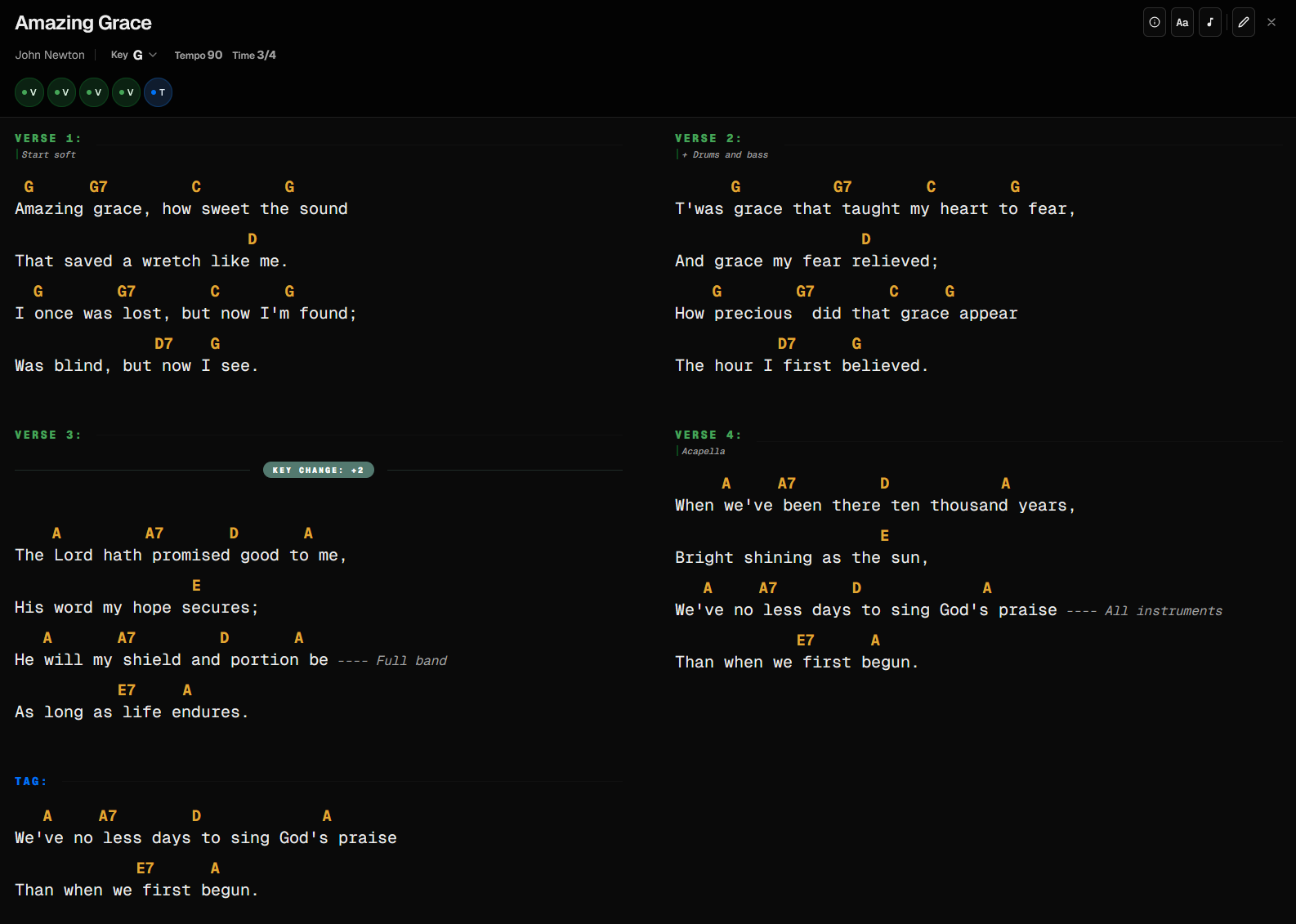This screenshot has height=924, width=1296.
Task: Click the VERSE 1: heading
Action: [x=48, y=138]
